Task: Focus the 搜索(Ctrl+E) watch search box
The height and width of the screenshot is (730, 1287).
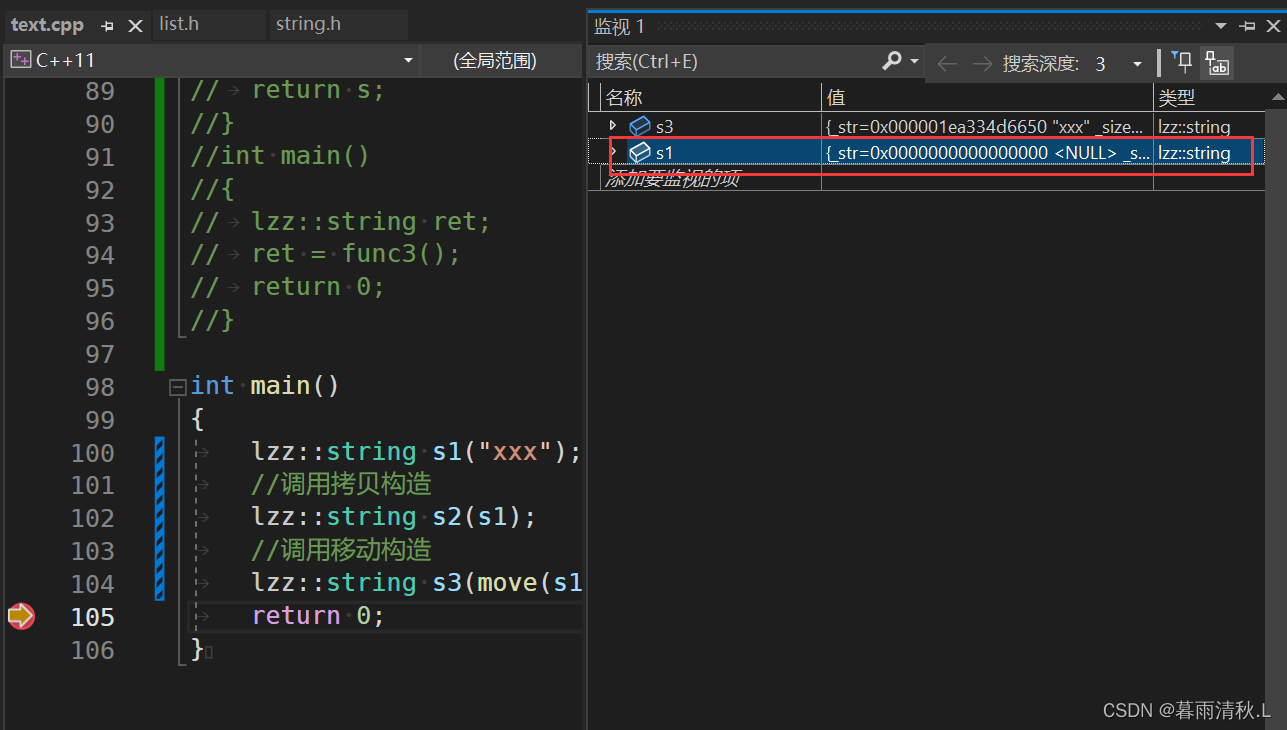Action: [x=735, y=62]
